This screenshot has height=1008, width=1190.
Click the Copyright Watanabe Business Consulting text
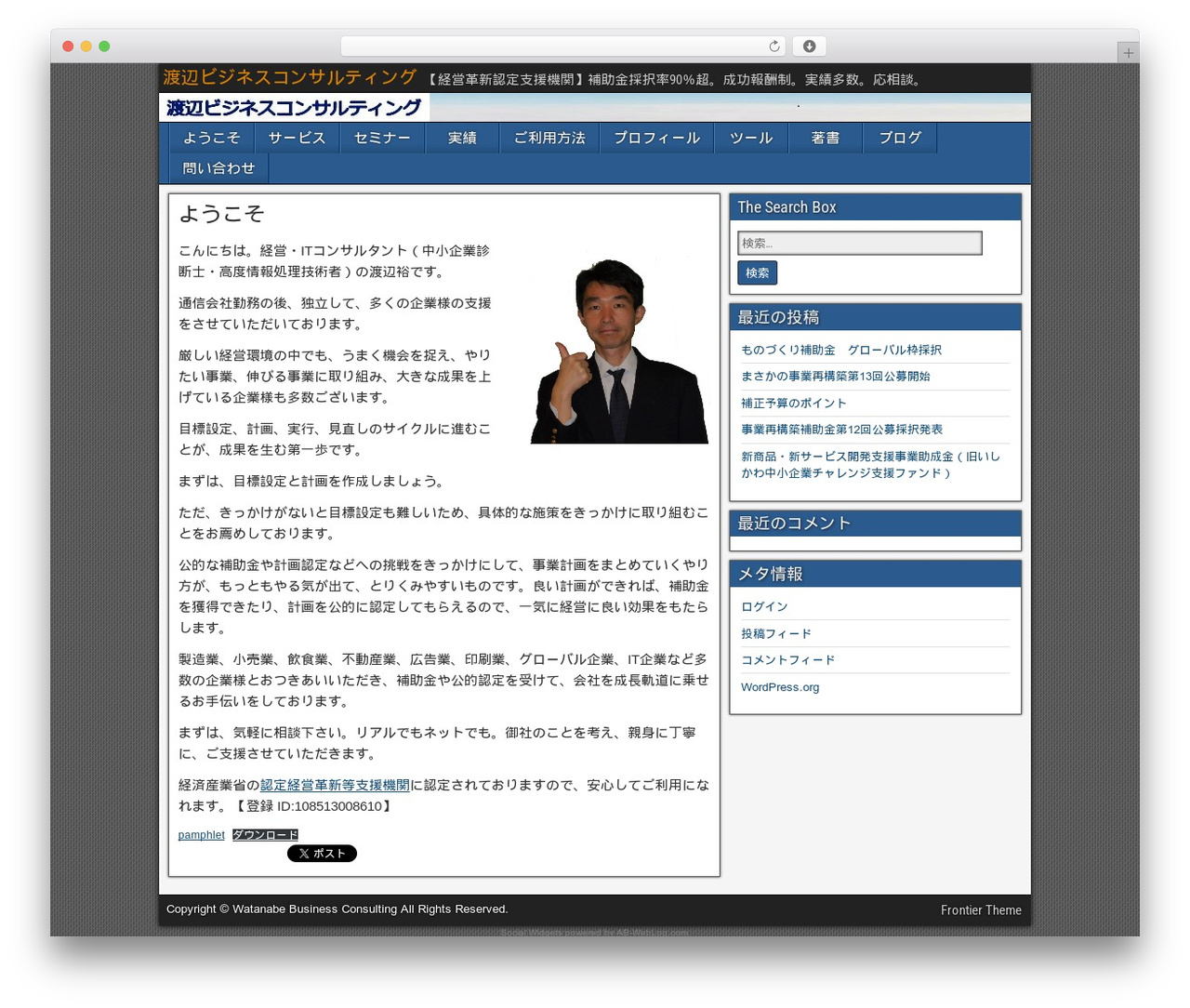pyautogui.click(x=337, y=909)
